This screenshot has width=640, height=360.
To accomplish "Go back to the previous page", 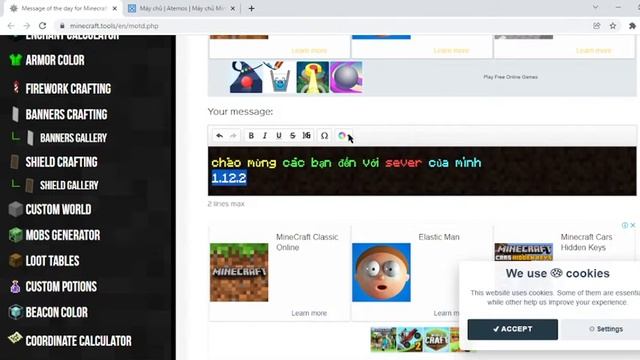I will [x=11, y=26].
